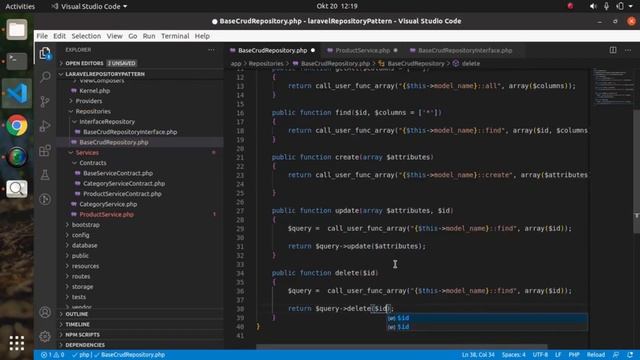Viewport: 640px width, 360px height.
Task: Expand the Providers folder
Action: click(89, 101)
